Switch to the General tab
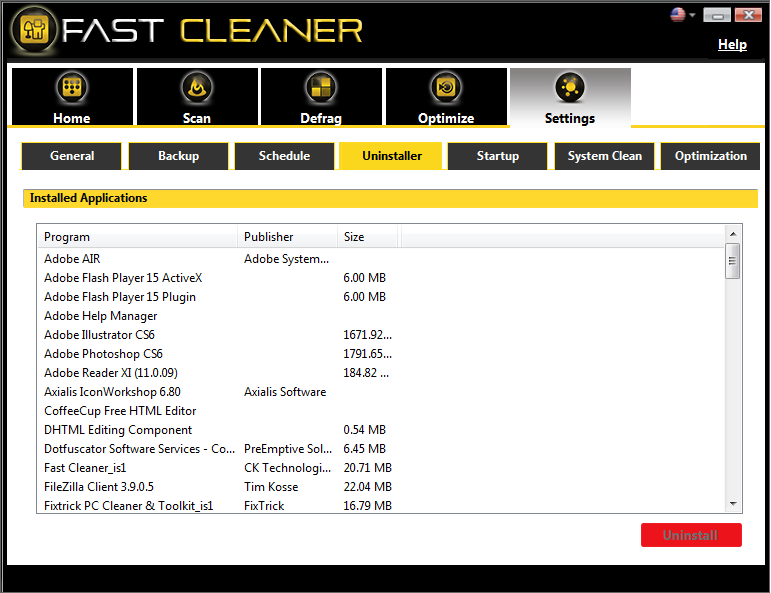The image size is (771, 593). point(72,156)
